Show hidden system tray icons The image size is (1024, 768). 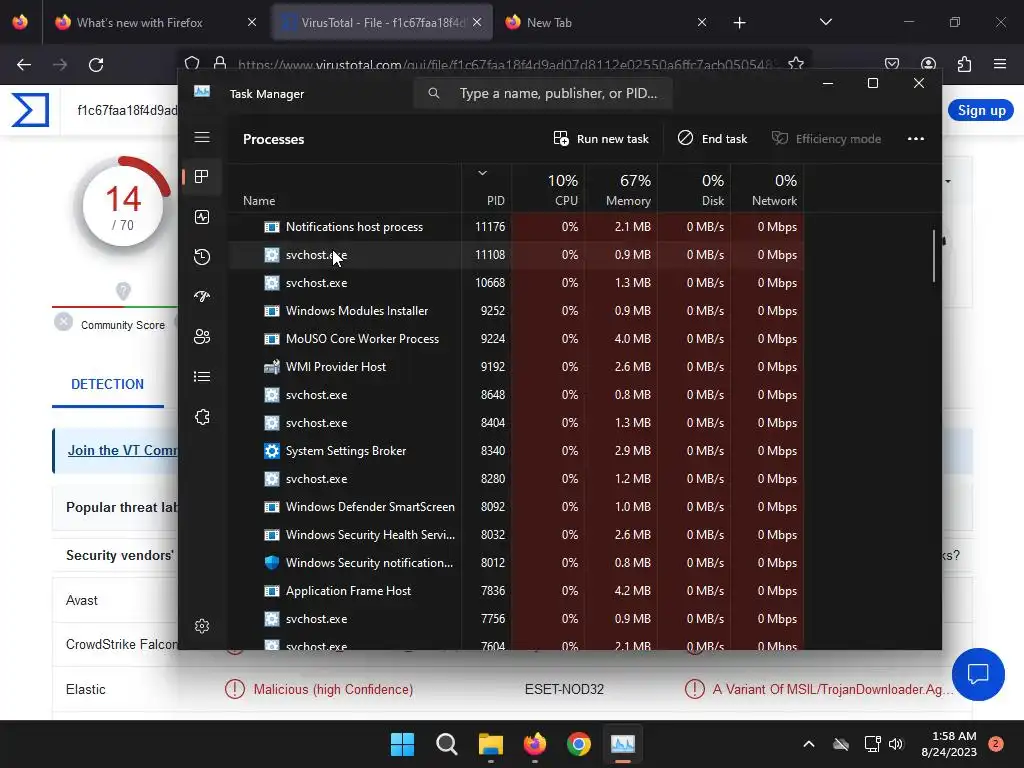pos(808,744)
